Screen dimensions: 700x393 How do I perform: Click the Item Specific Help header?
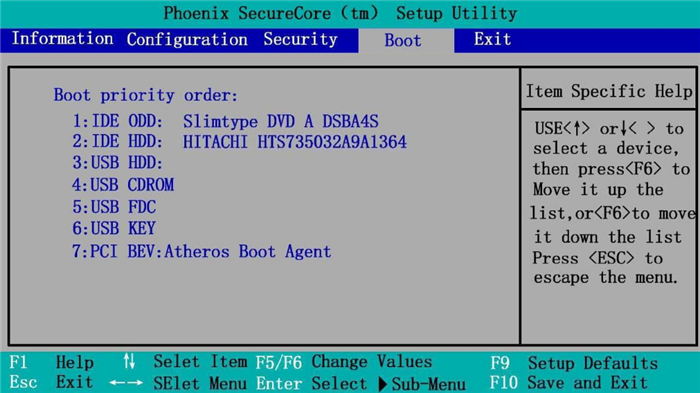point(609,91)
